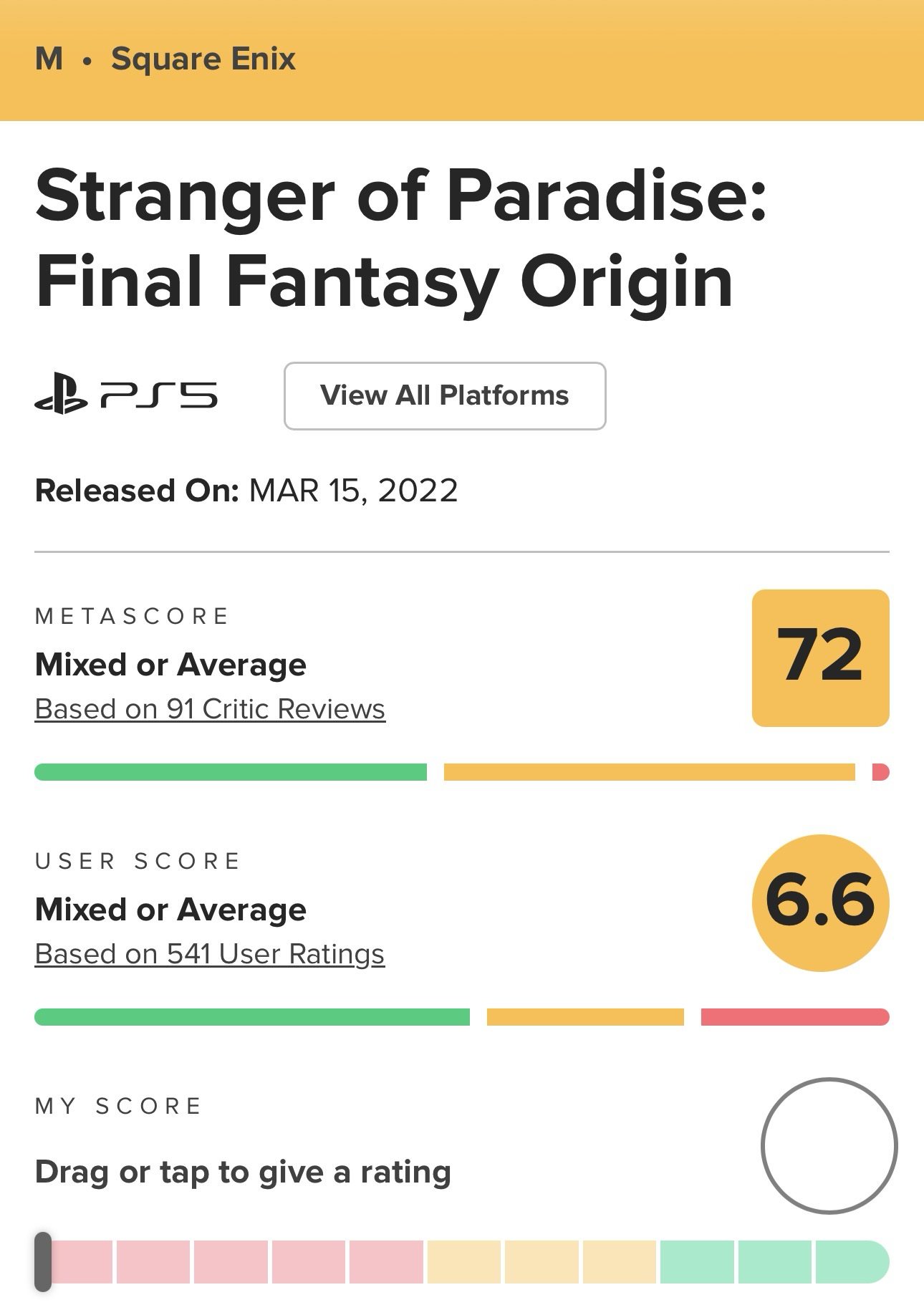The image size is (924, 1305).
Task: Click the small red negative critic bar
Action: point(880,772)
